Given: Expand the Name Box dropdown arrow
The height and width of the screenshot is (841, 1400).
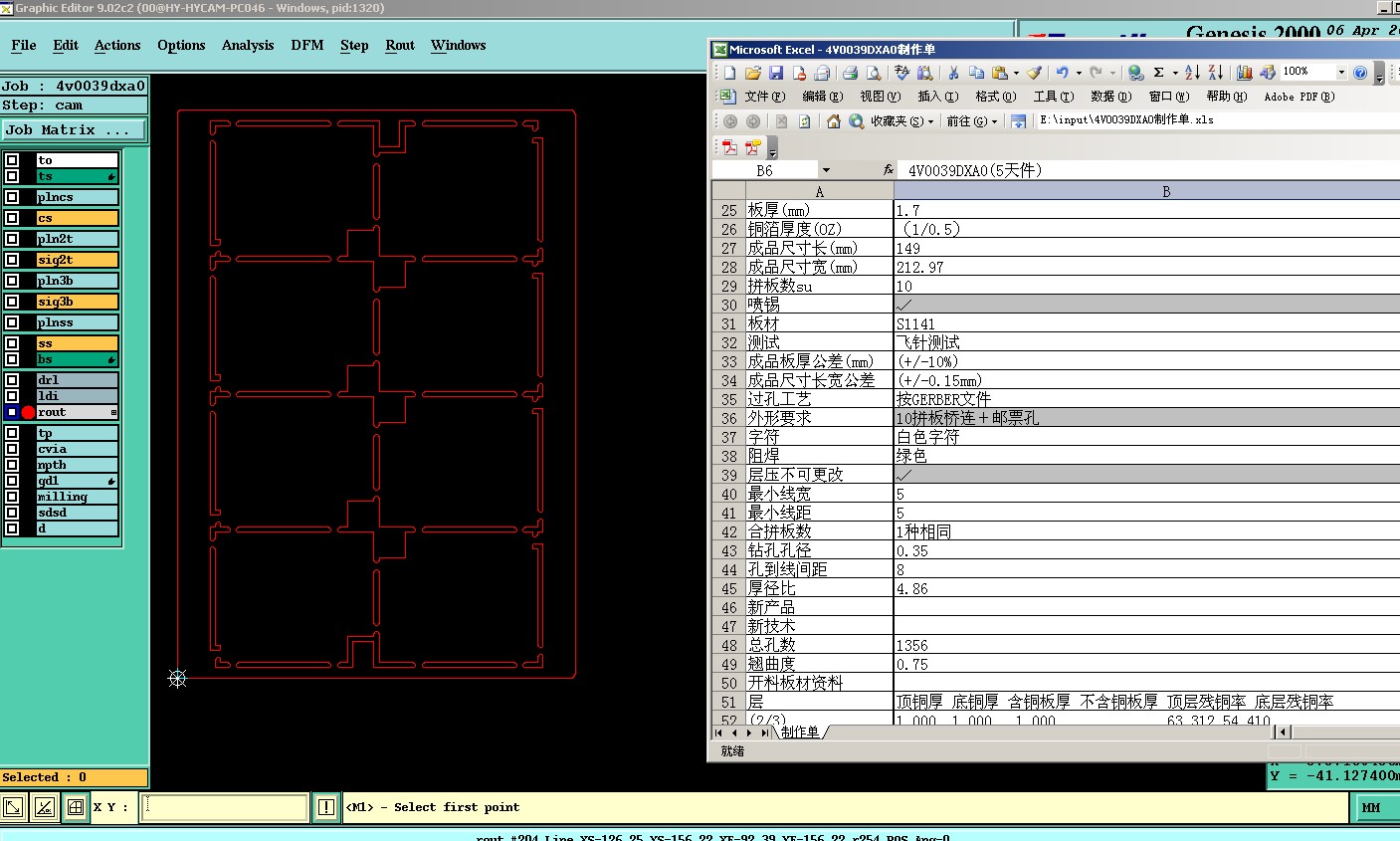Looking at the screenshot, I should click(x=826, y=170).
